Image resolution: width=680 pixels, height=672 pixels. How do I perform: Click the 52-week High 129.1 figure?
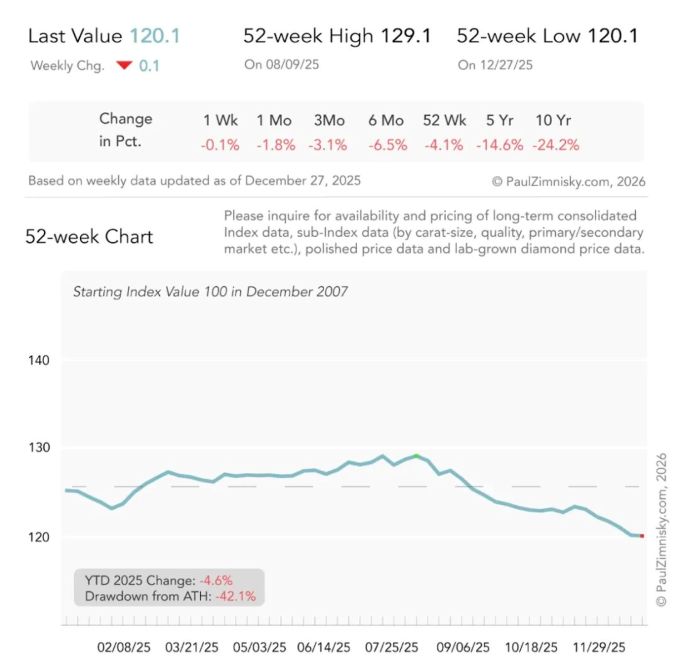405,37
